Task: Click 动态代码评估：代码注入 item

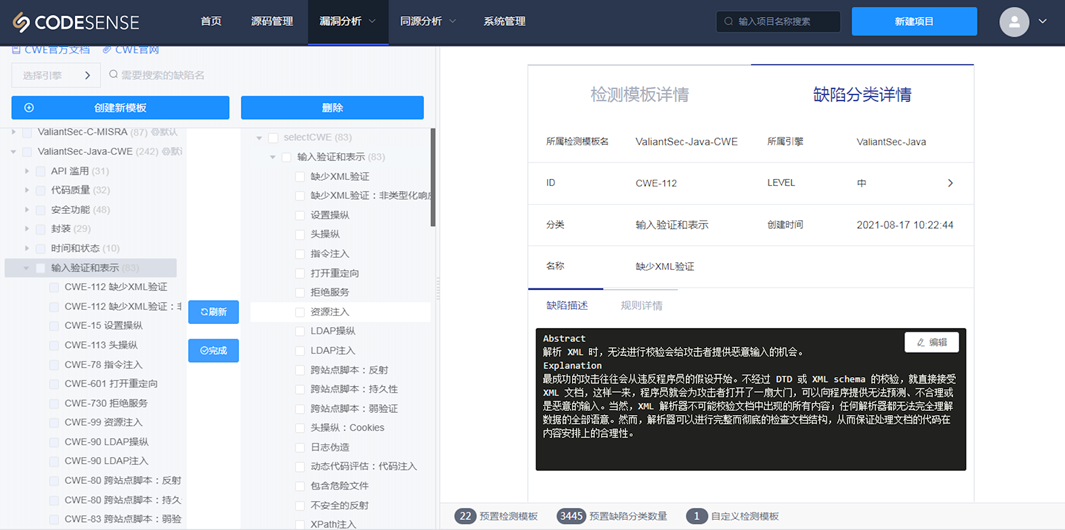Action: click(x=363, y=466)
